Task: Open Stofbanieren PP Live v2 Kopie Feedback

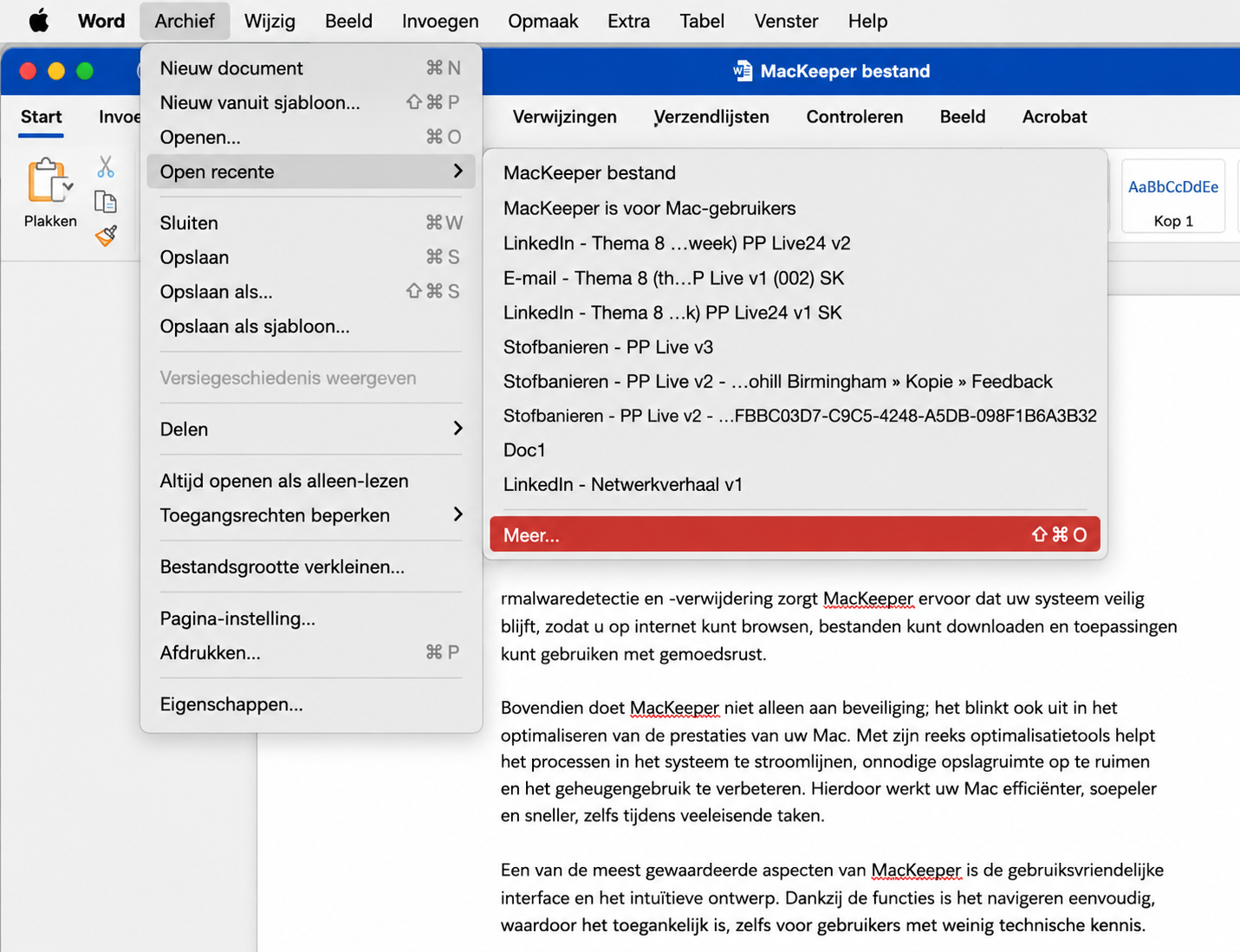Action: coord(795,381)
